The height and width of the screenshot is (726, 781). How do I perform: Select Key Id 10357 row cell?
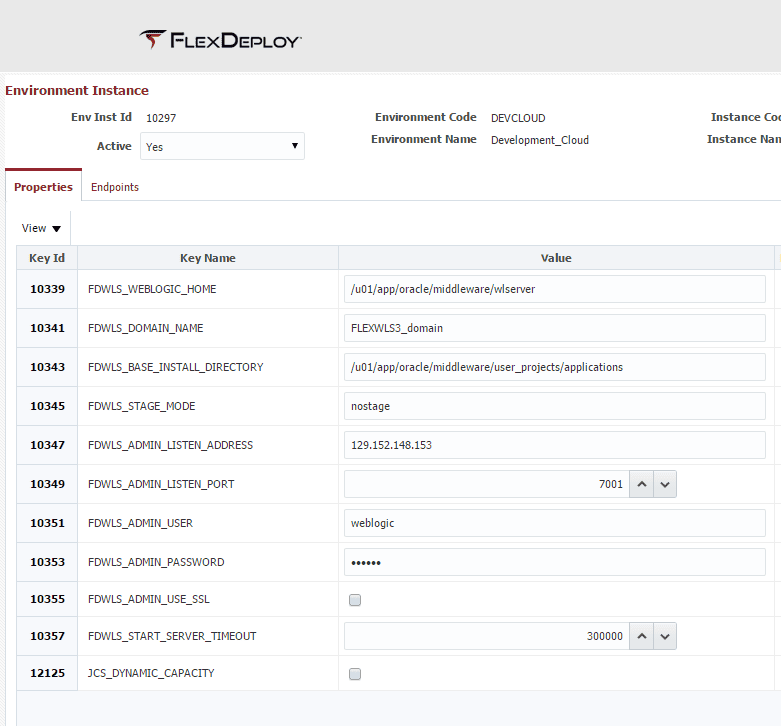click(x=47, y=636)
